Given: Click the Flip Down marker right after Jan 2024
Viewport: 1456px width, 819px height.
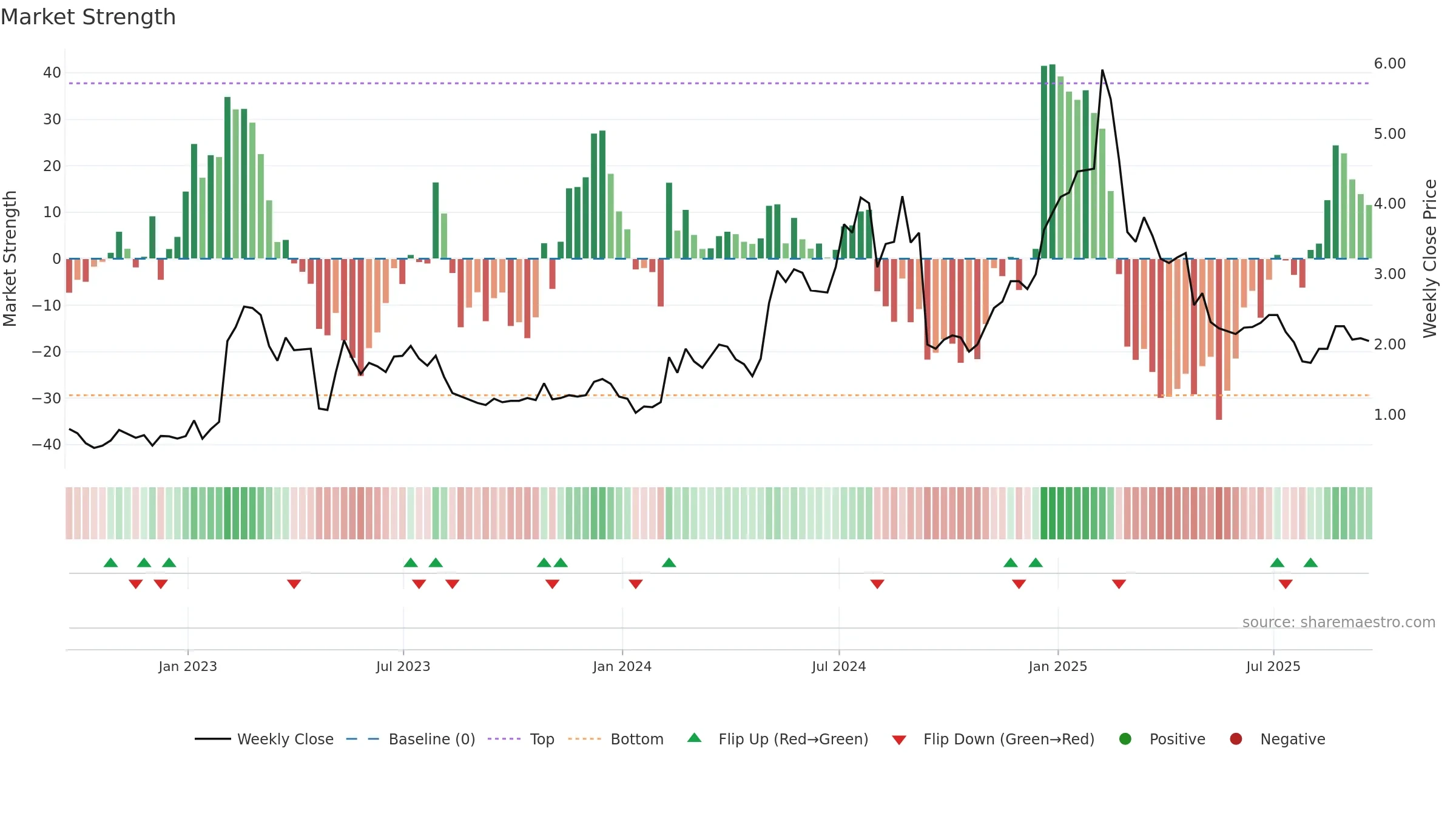Looking at the screenshot, I should point(636,584).
